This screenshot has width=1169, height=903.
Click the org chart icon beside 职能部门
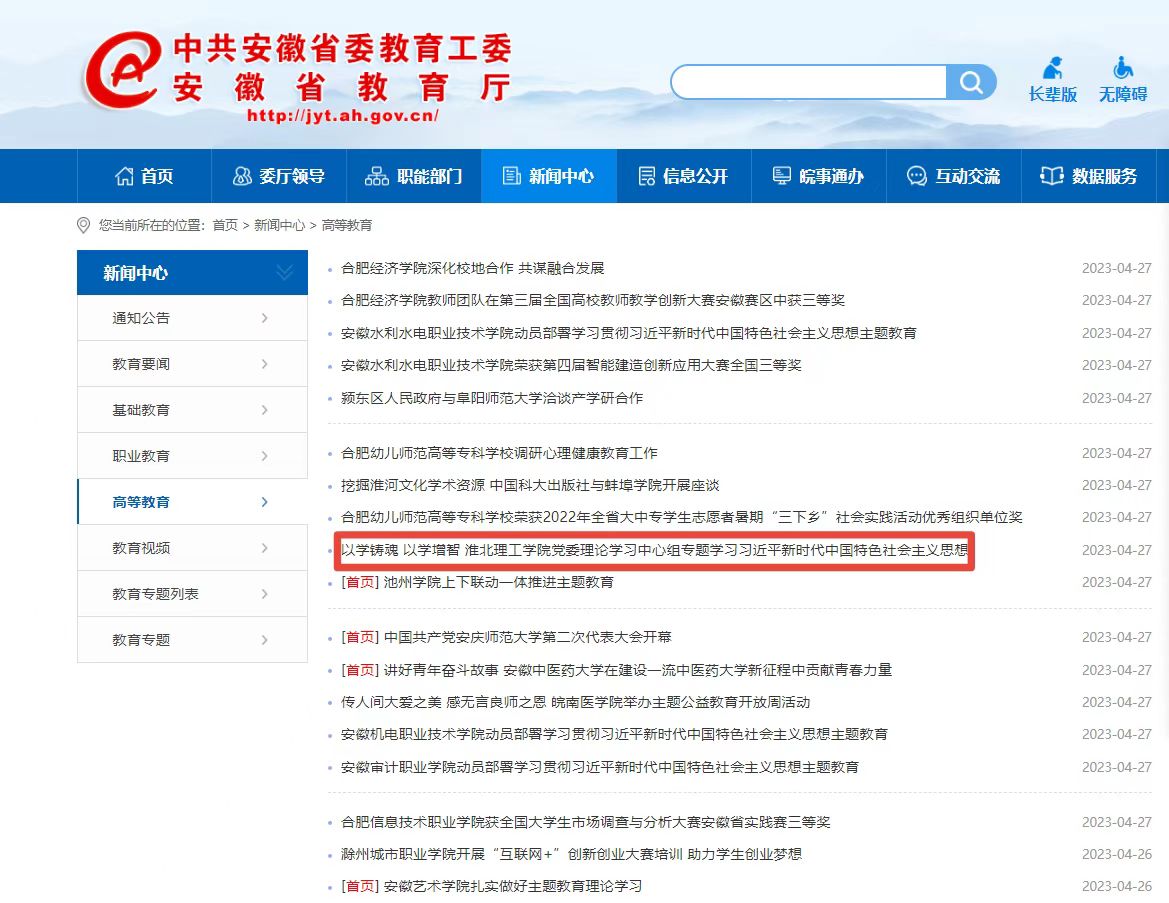tap(377, 176)
